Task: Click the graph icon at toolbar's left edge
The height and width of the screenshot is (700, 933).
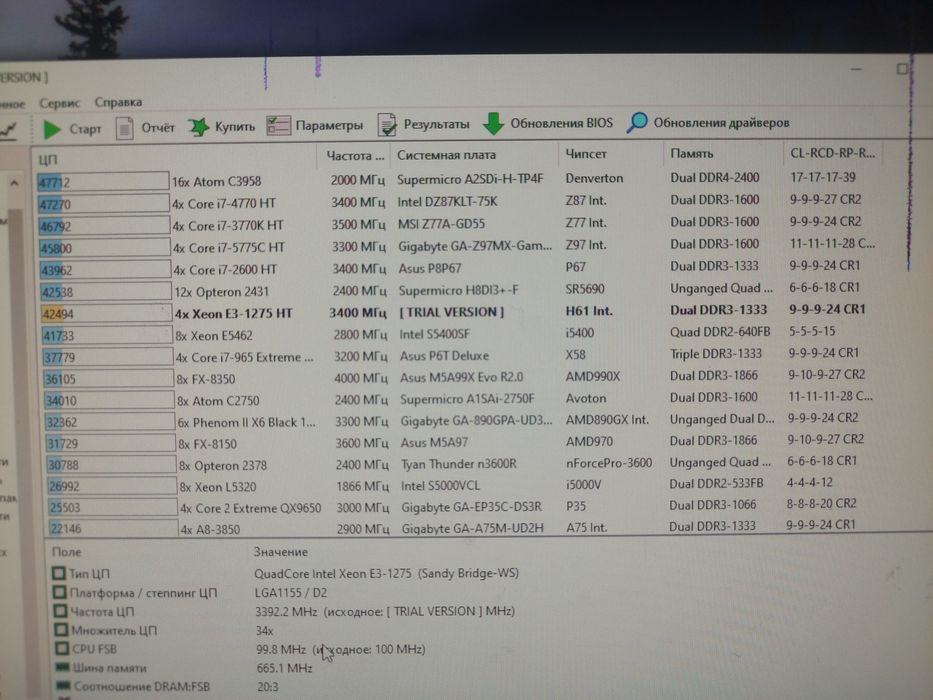Action: click(x=8, y=130)
